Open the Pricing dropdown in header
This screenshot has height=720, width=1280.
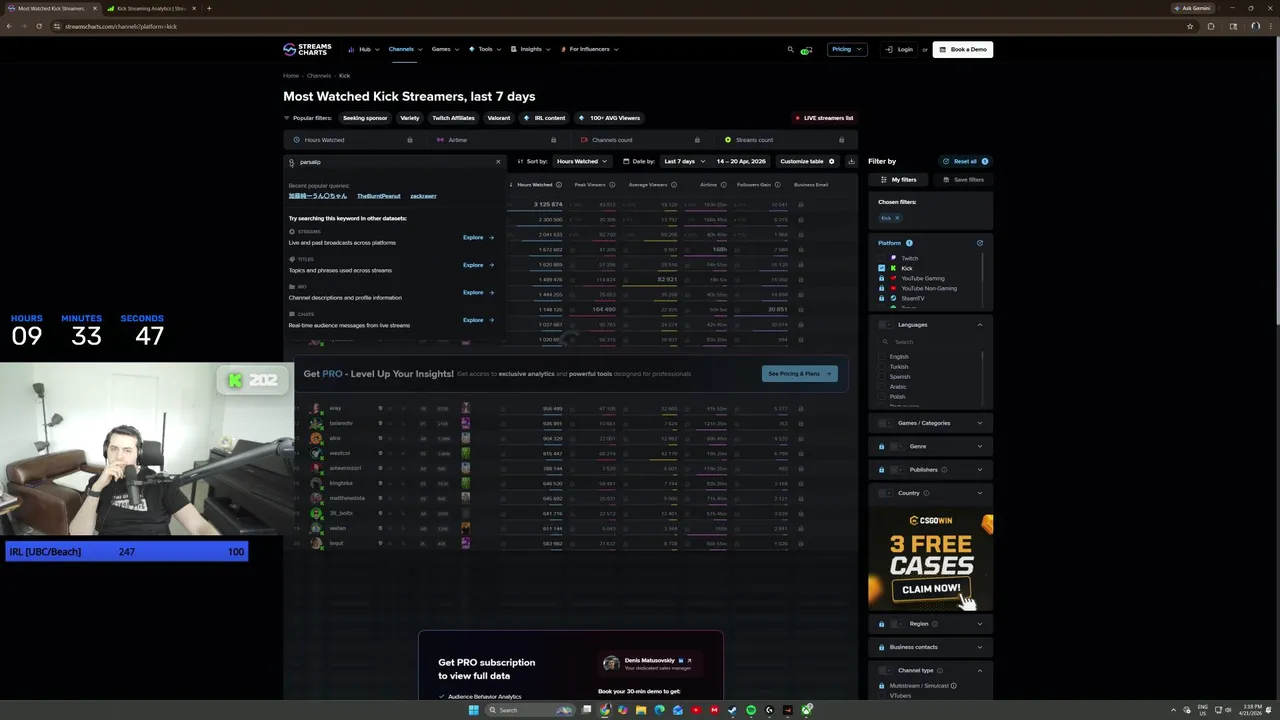point(846,49)
